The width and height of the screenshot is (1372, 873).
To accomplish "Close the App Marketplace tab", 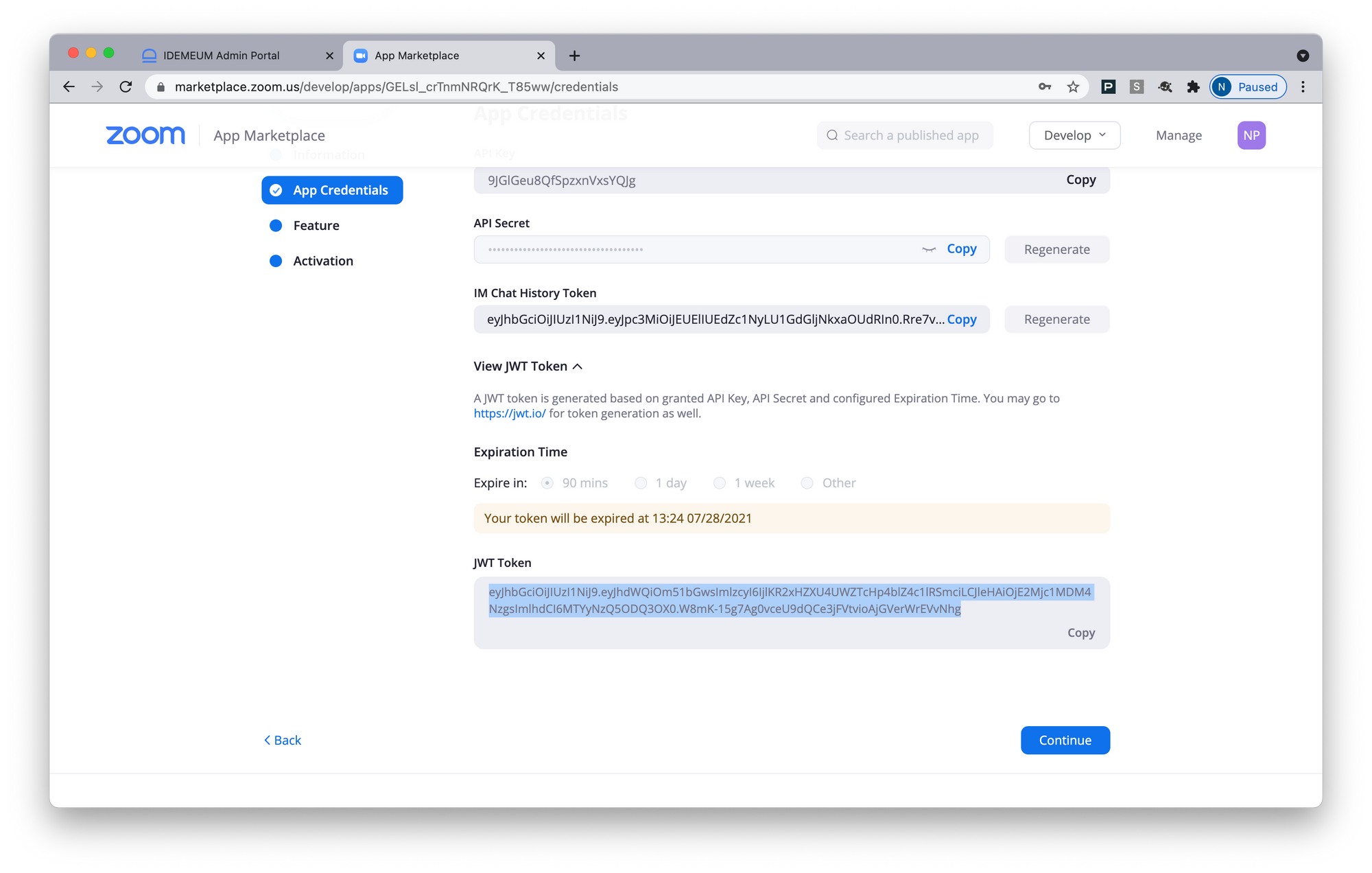I will pyautogui.click(x=541, y=56).
